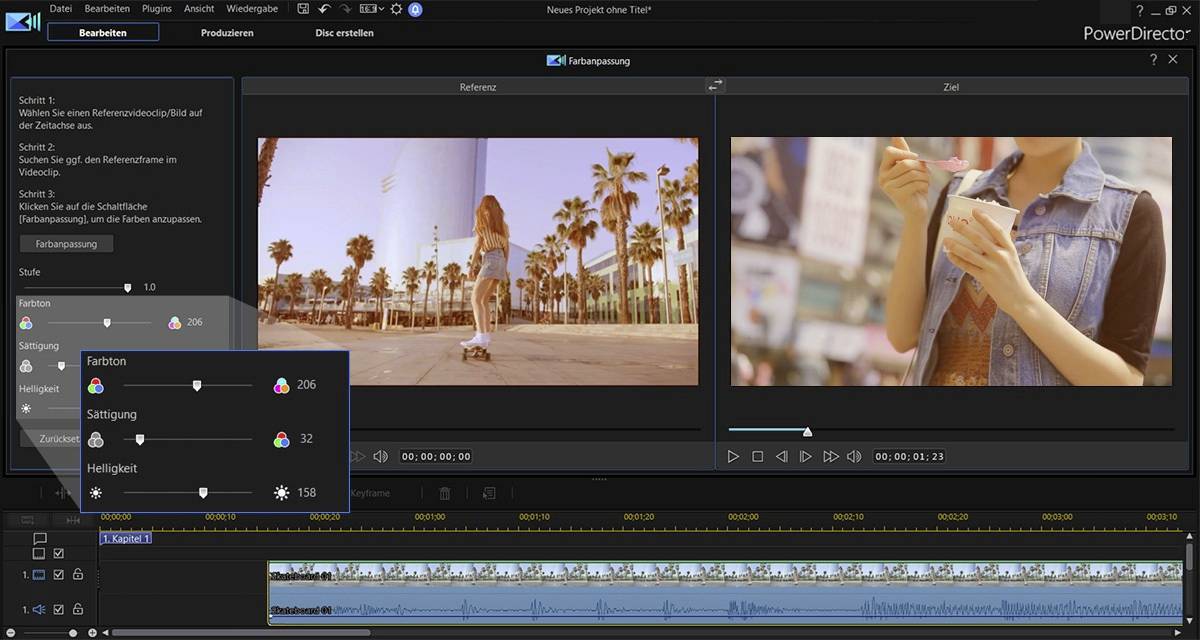Open the Plugins menu

pyautogui.click(x=157, y=9)
